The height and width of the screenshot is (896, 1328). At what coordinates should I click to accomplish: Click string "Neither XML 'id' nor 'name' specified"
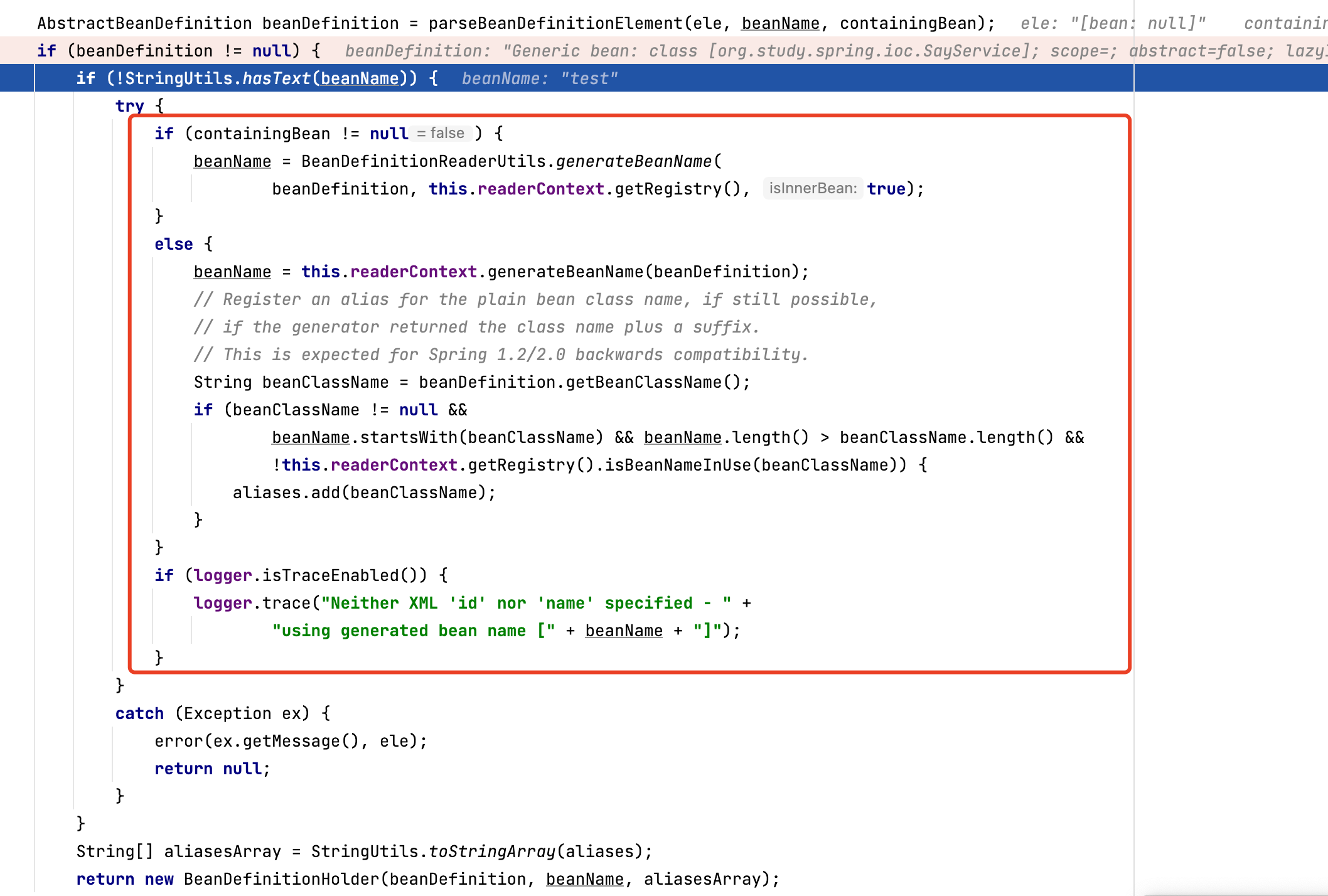pyautogui.click(x=526, y=603)
